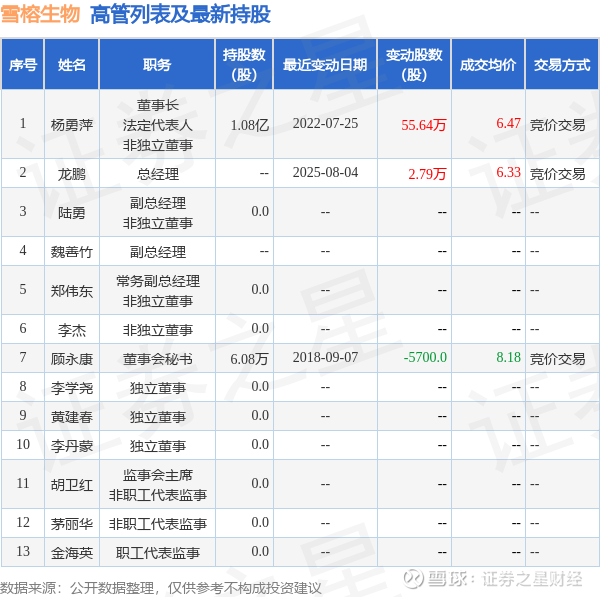Click the 55.64万 change value
600x597 pixels.
click(x=424, y=125)
